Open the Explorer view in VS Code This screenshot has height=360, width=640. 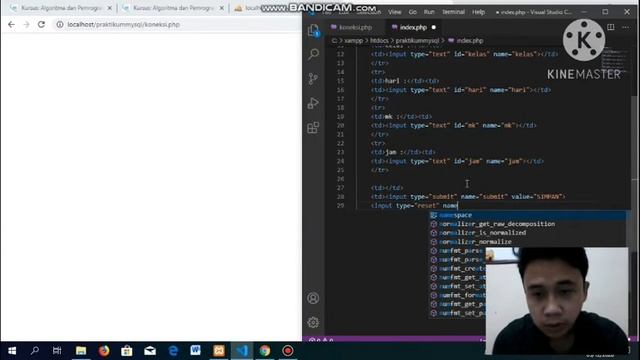(313, 31)
